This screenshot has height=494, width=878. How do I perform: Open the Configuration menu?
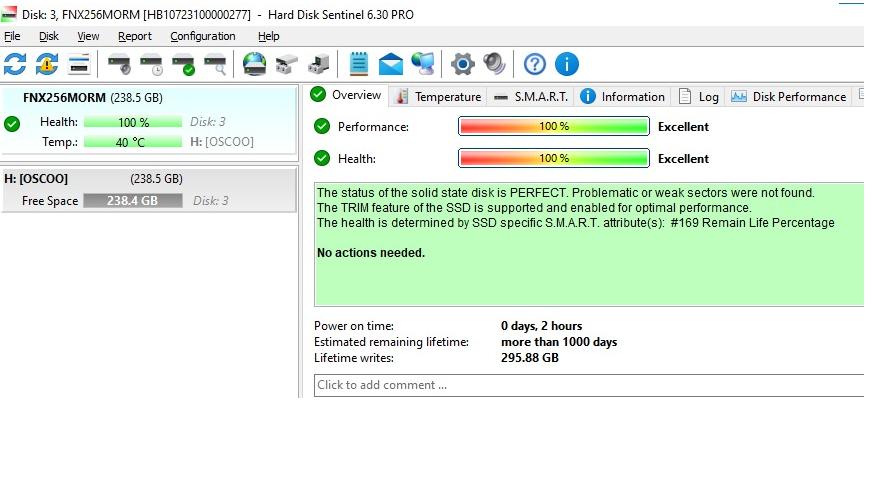point(203,36)
